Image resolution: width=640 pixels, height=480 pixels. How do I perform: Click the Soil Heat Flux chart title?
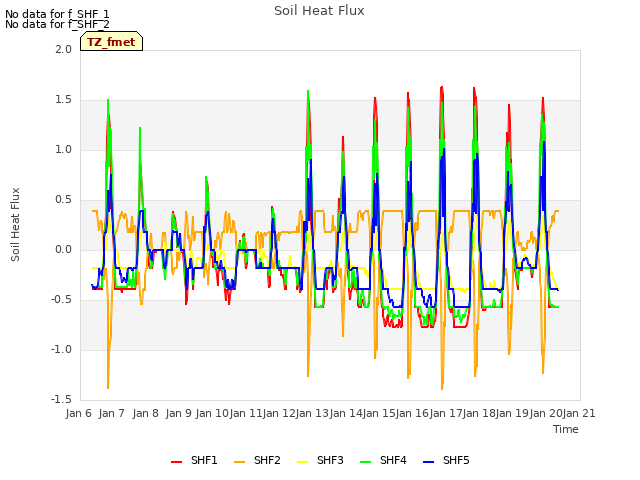(319, 11)
